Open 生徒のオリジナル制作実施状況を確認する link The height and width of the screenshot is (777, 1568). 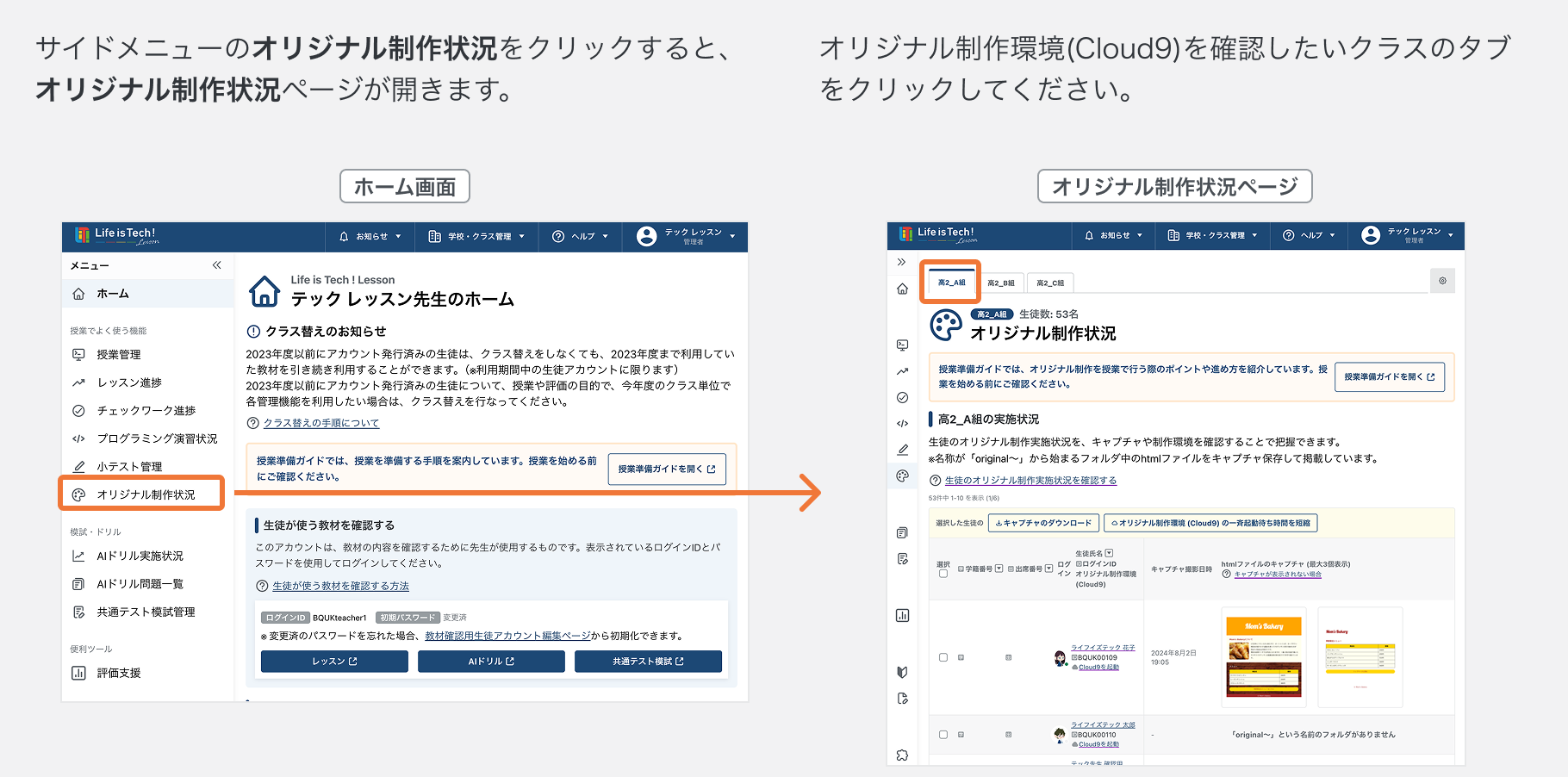tap(1030, 481)
